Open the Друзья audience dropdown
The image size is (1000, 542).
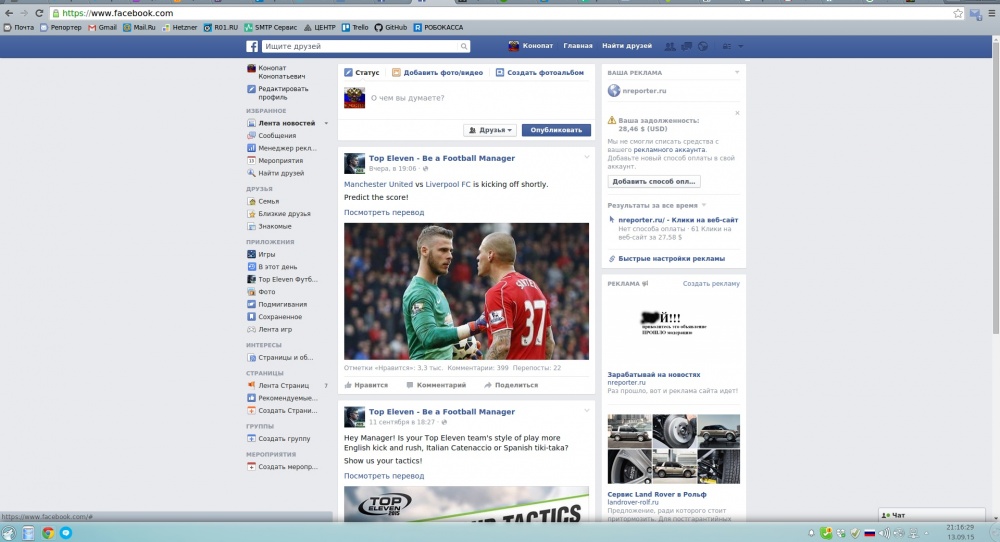pos(490,130)
